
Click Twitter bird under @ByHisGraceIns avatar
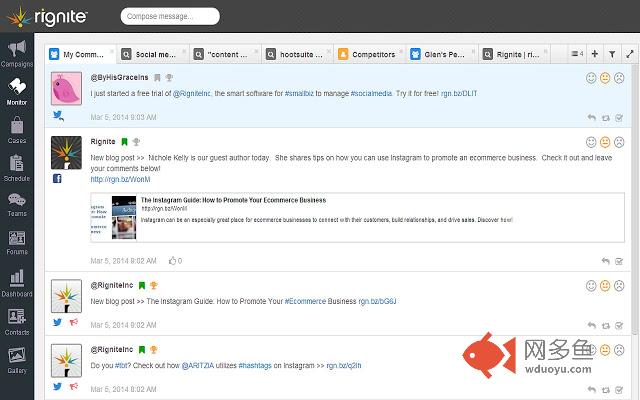click(58, 116)
